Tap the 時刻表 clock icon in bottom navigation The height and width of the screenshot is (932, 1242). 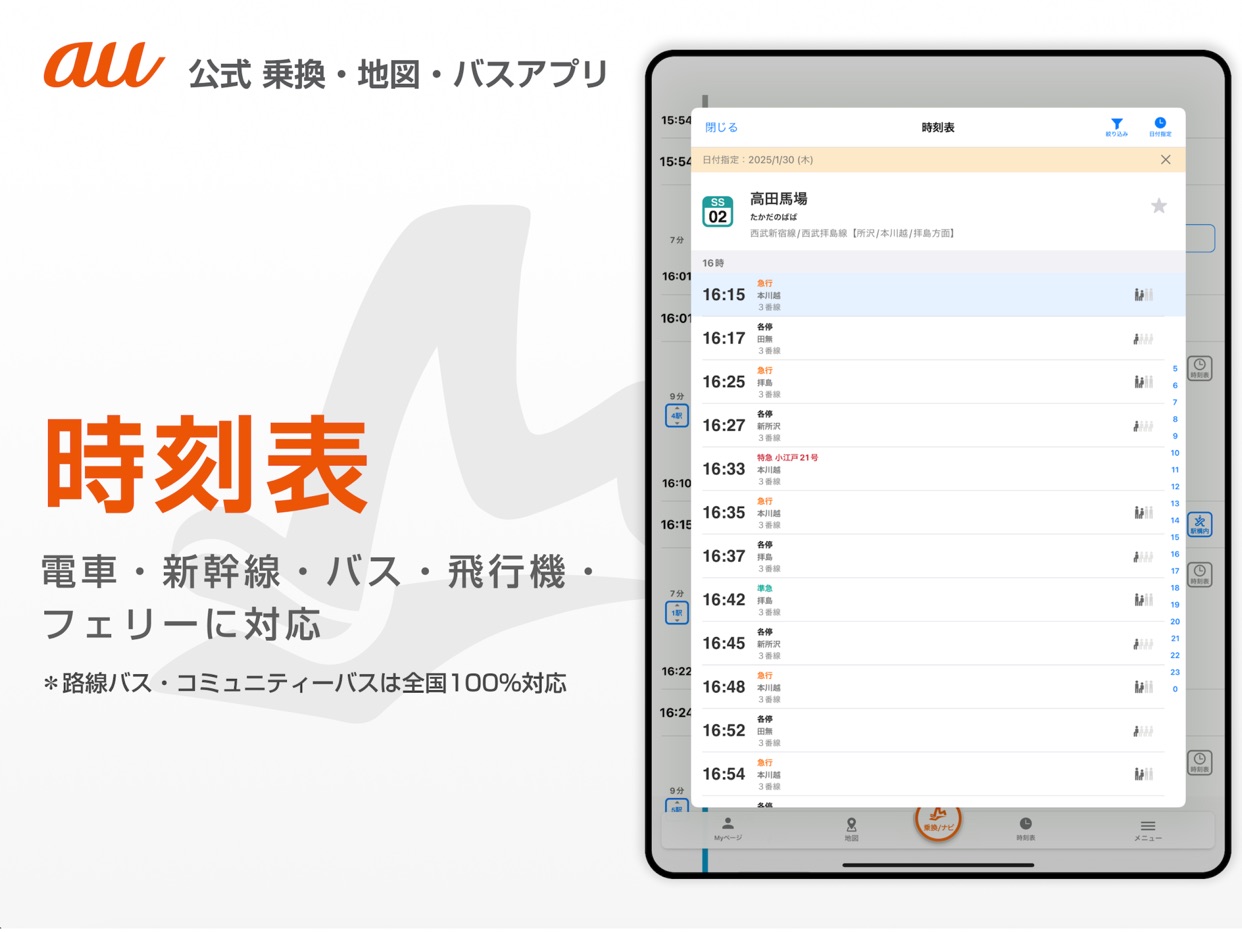1022,826
